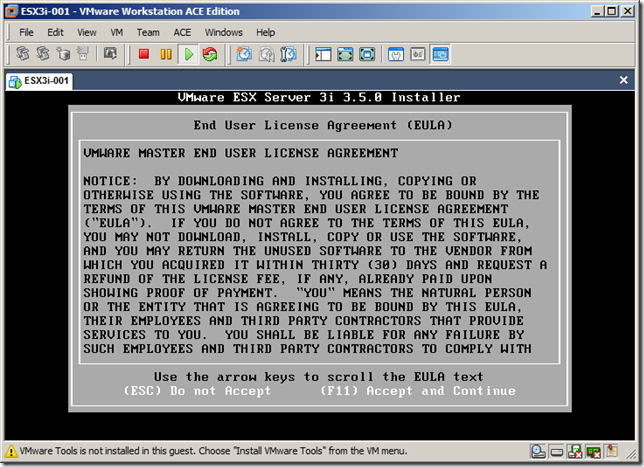644x467 pixels.
Task: Click the disconnected floppy drive status icon
Action: 575,452
